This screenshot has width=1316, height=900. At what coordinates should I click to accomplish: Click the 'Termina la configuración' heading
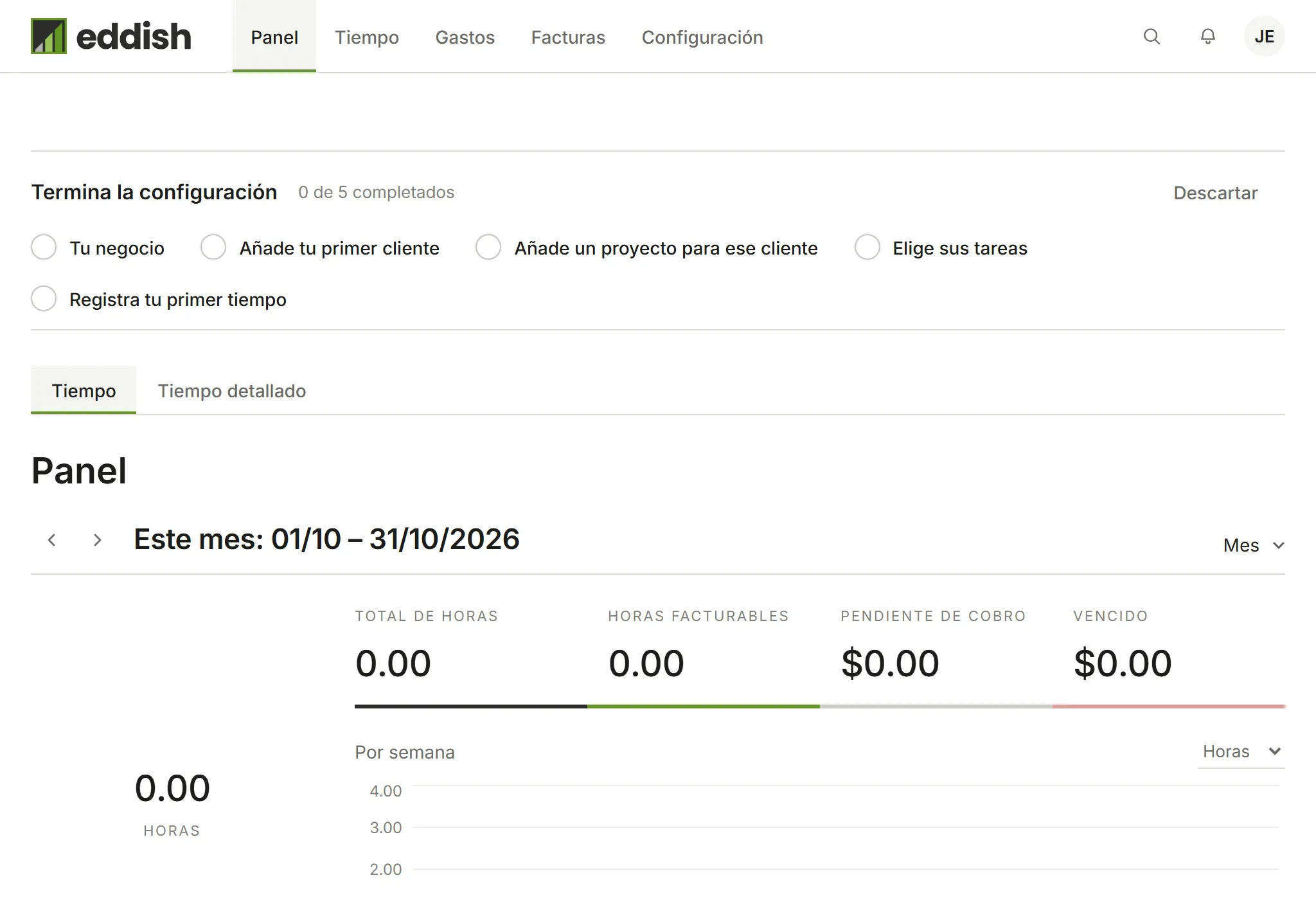pos(154,192)
